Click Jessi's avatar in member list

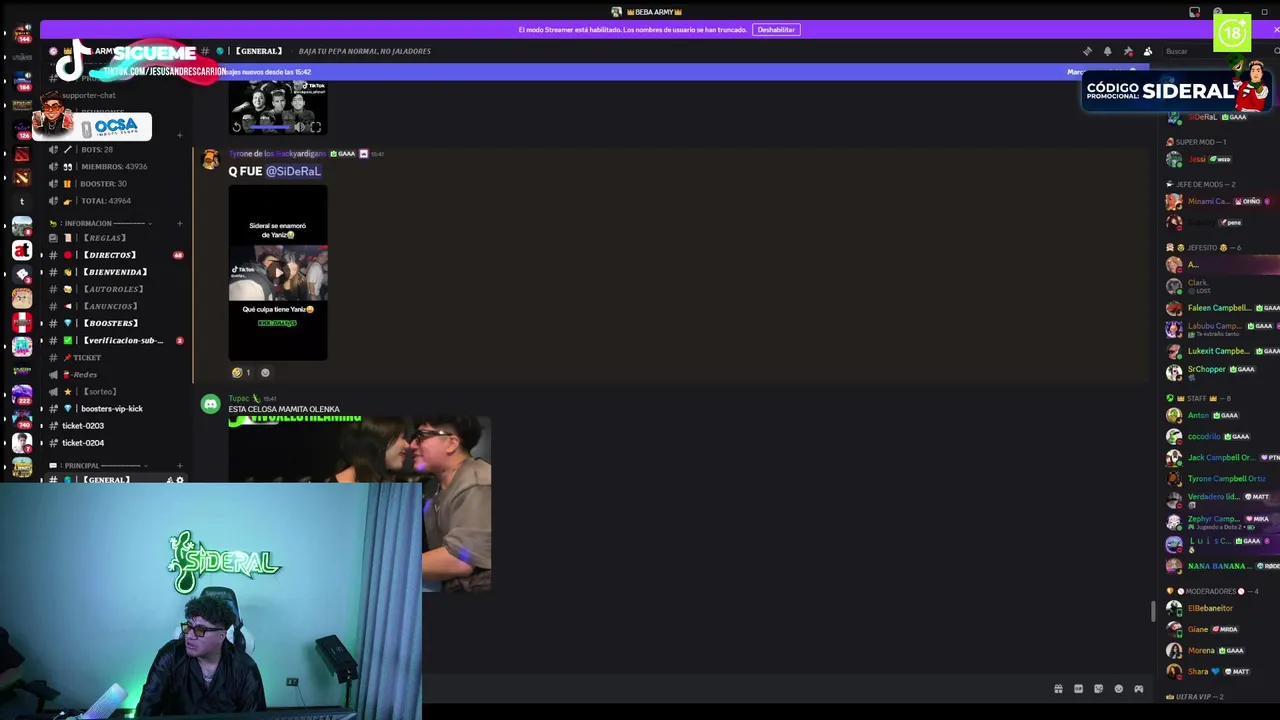pyautogui.click(x=1174, y=159)
